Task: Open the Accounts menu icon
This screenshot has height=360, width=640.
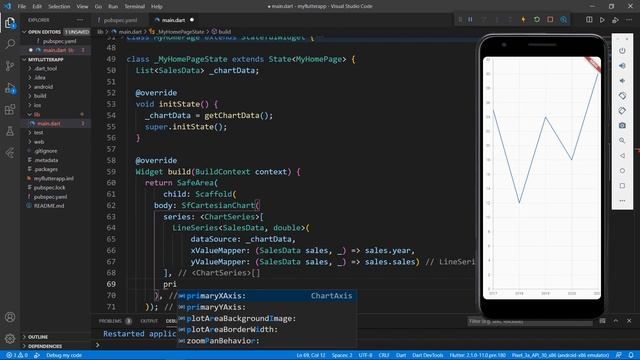Action: (10, 317)
